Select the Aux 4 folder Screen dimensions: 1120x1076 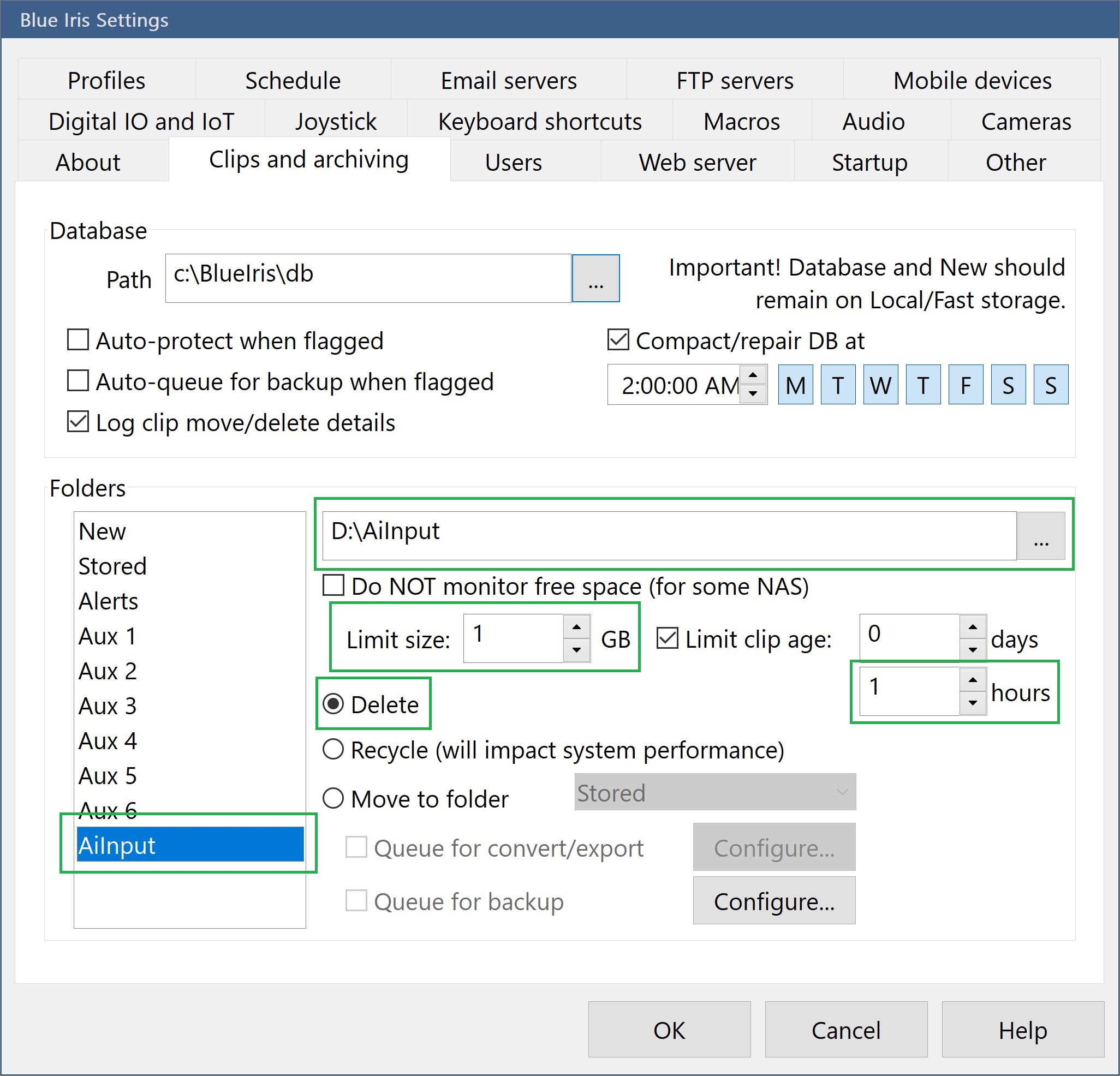190,741
